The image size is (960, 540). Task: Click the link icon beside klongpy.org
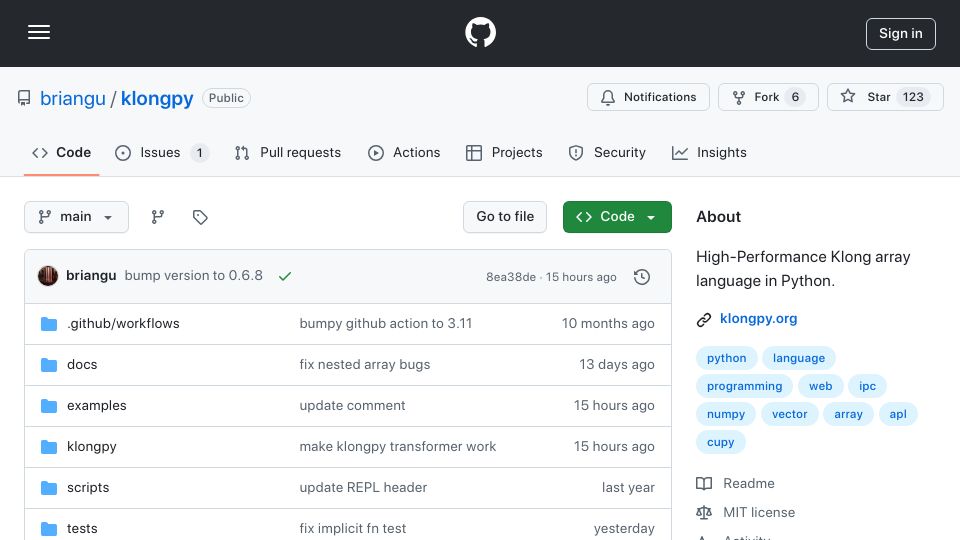point(704,320)
